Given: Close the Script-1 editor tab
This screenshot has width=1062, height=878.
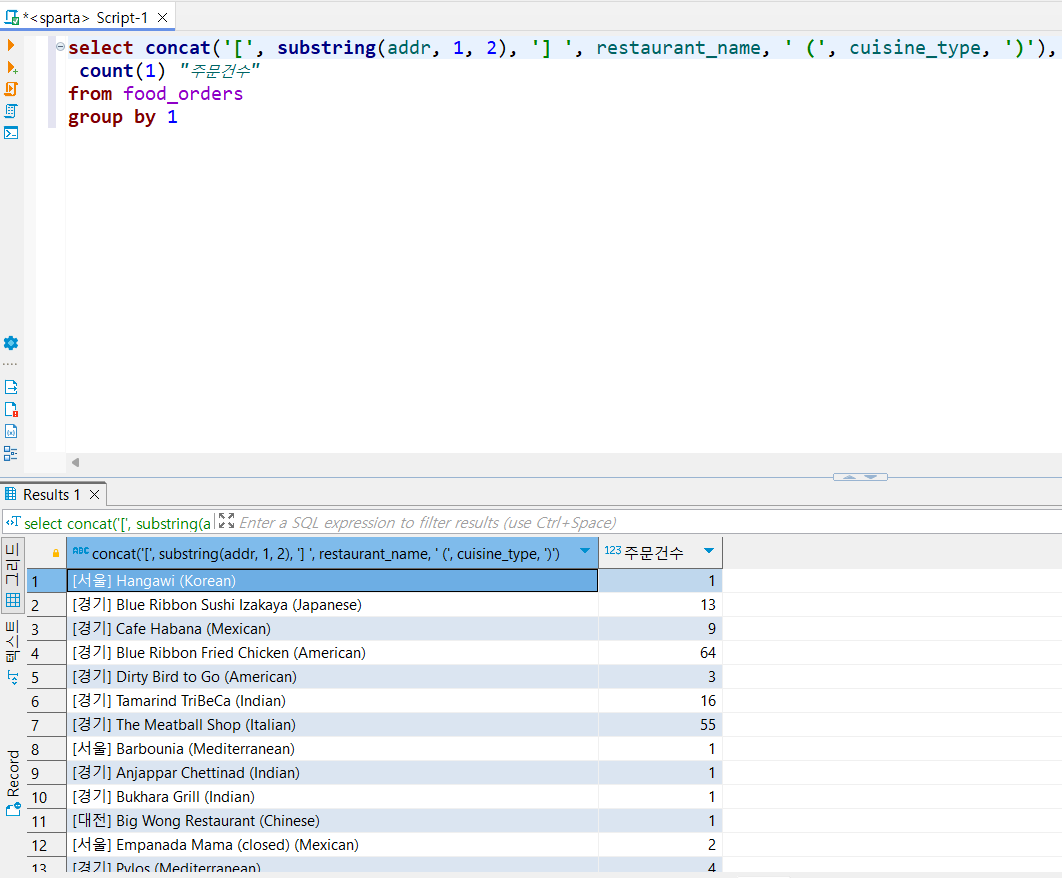Looking at the screenshot, I should (x=163, y=18).
